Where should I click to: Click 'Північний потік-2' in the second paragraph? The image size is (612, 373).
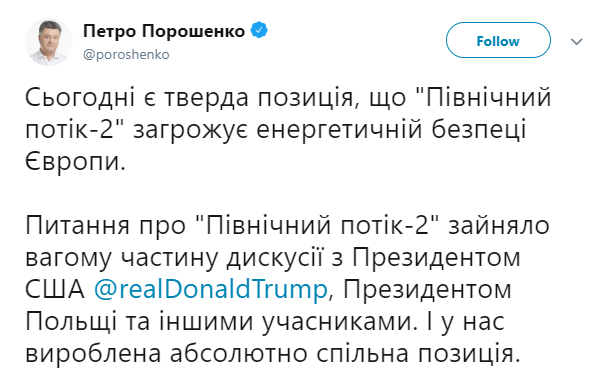pos(317,226)
